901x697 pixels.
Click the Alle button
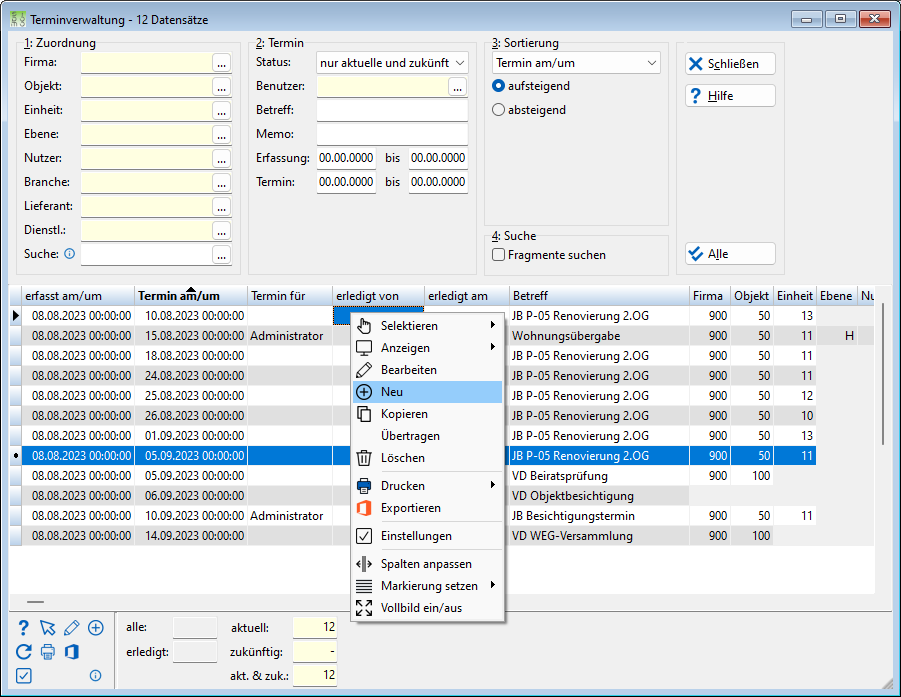730,253
